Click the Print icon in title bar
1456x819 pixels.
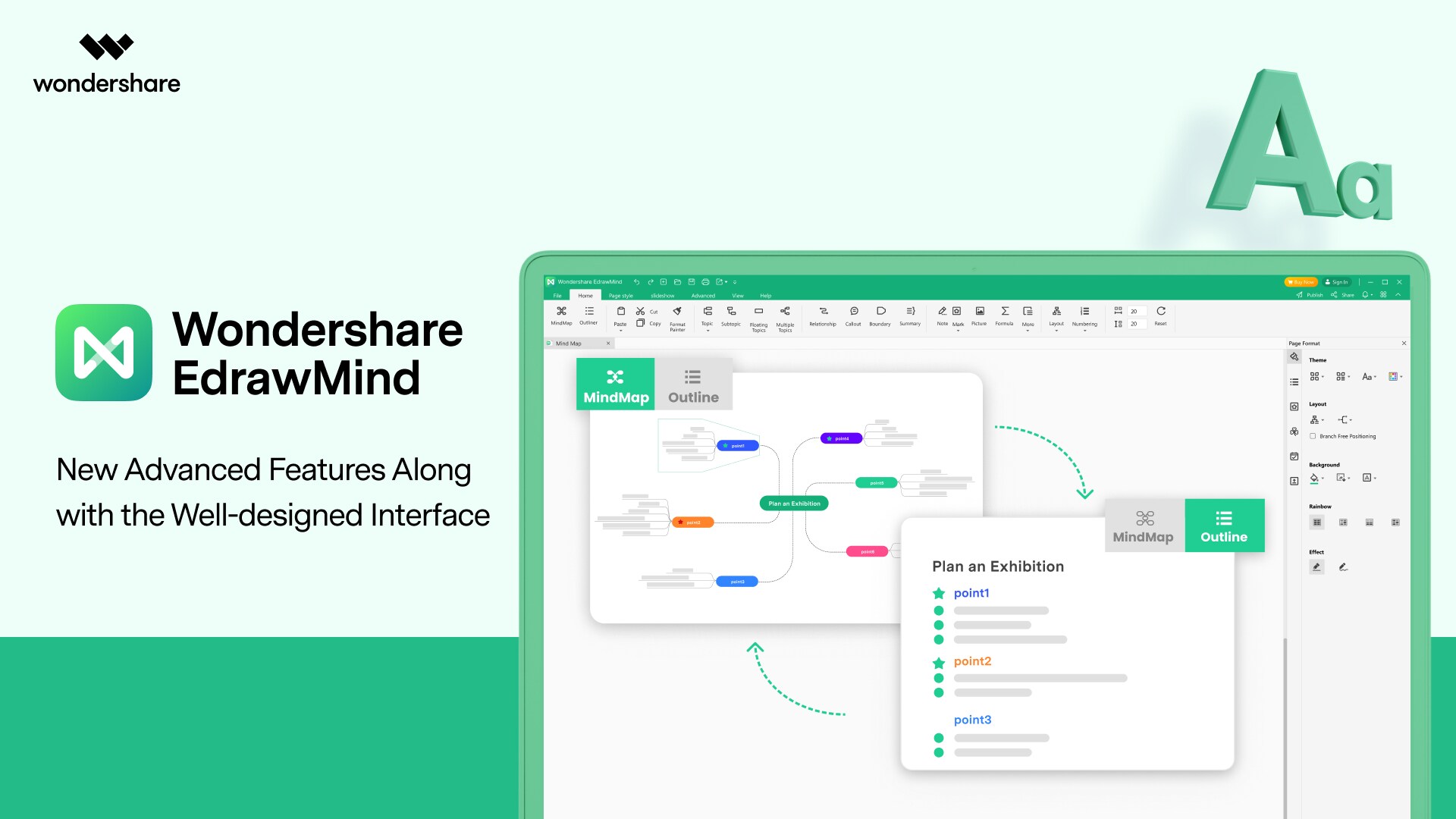pyautogui.click(x=705, y=282)
